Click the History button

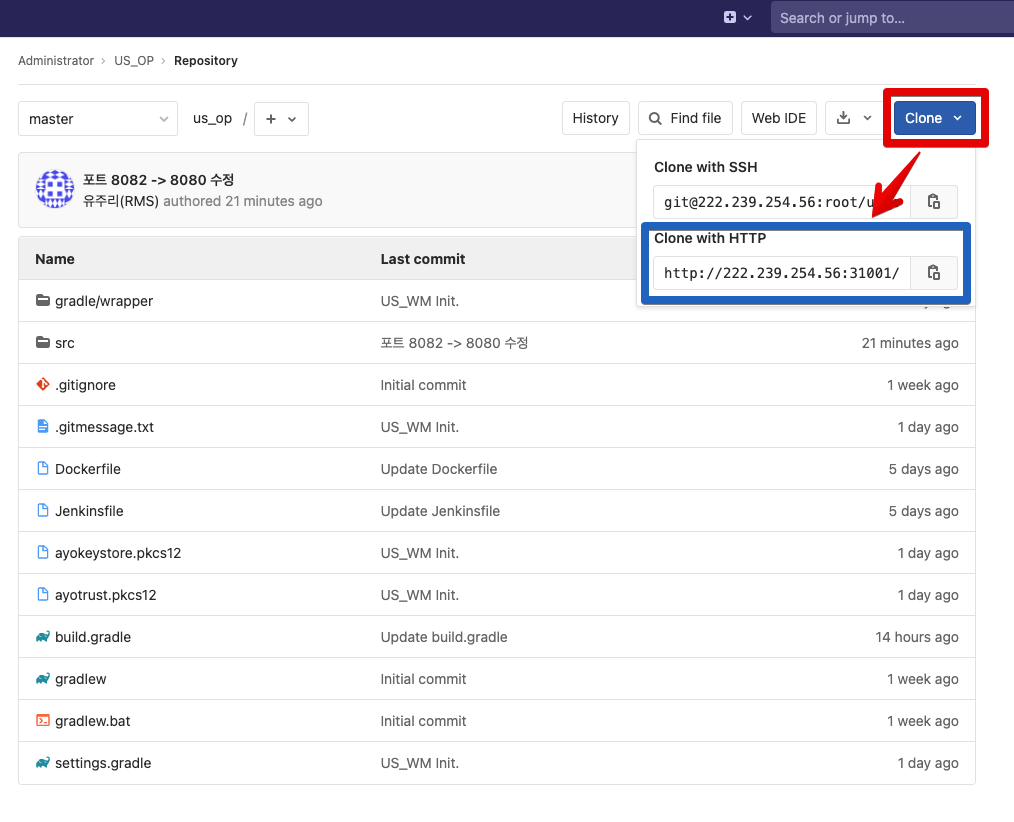pyautogui.click(x=595, y=117)
